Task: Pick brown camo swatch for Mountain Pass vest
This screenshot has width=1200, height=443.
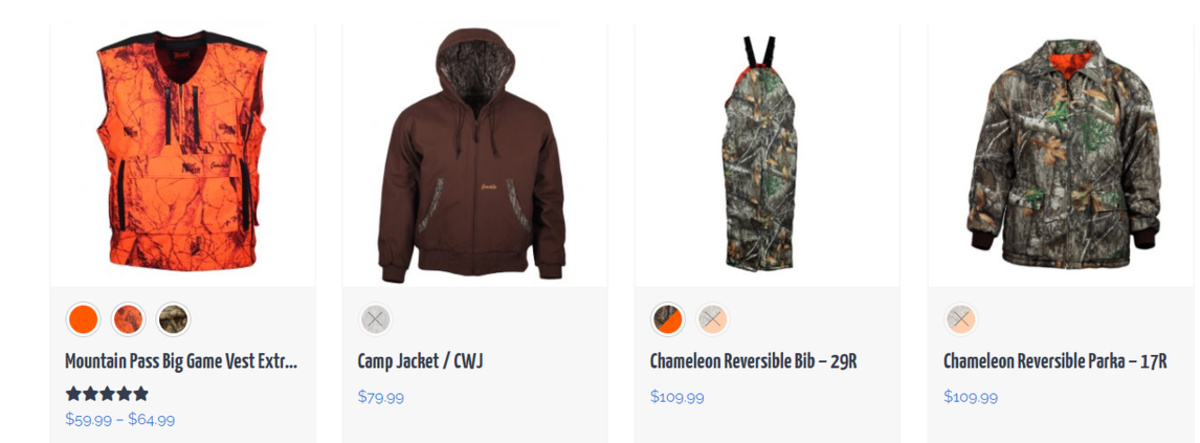Action: pyautogui.click(x=173, y=320)
